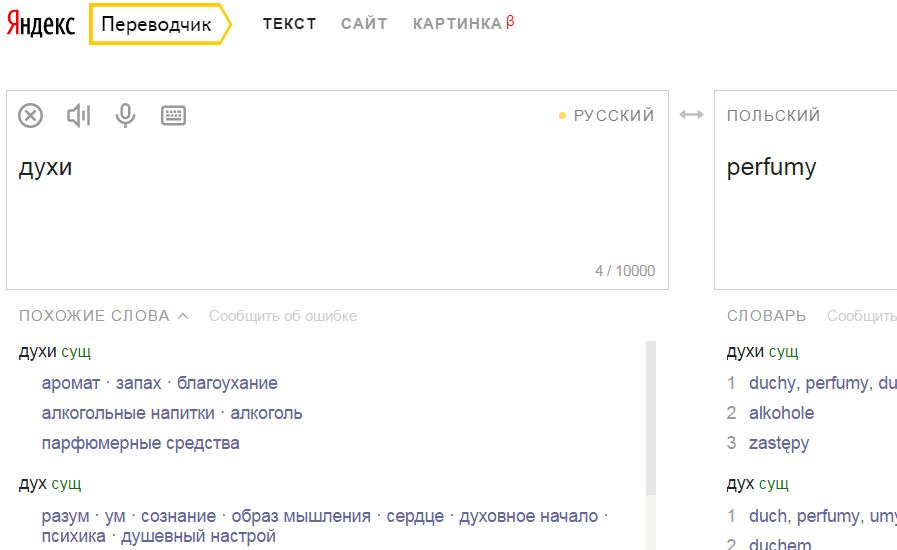The image size is (897, 550).
Task: Select the synonym духовное начало
Action: point(529,516)
